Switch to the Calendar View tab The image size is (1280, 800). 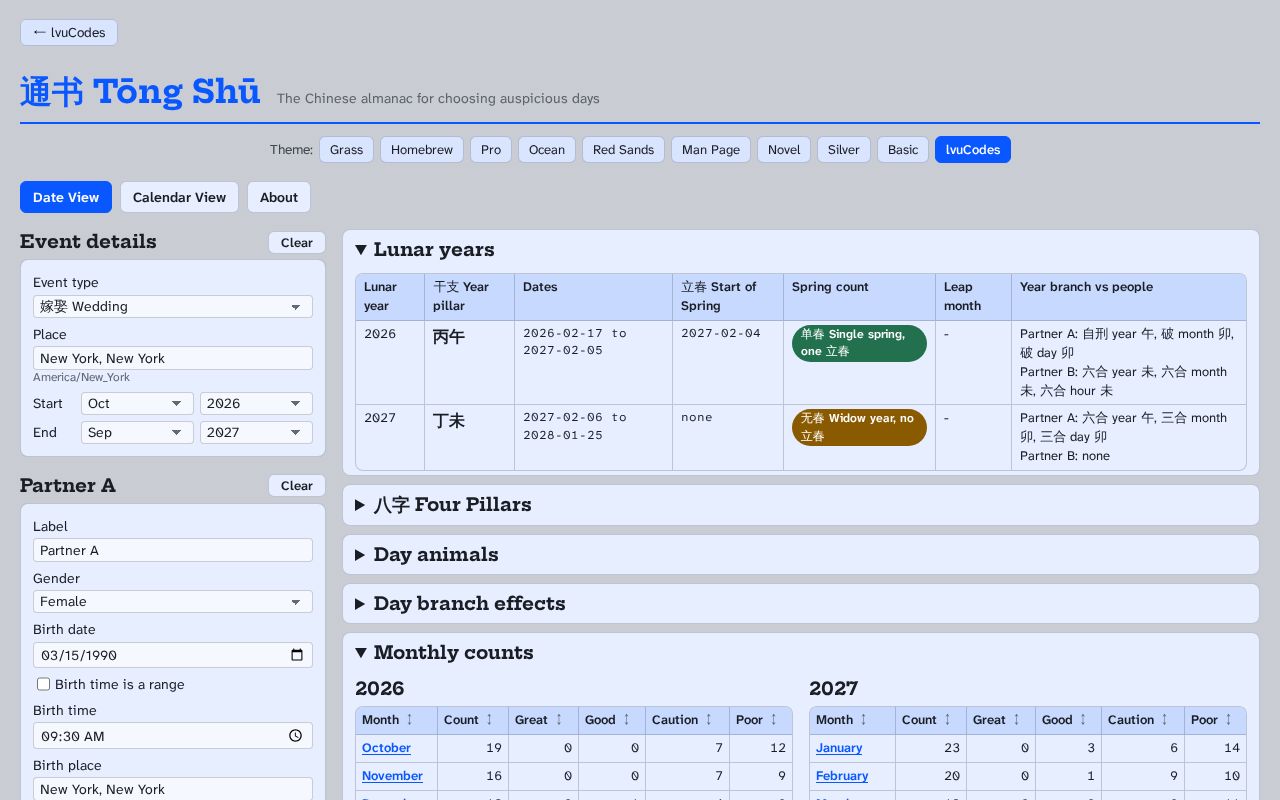tap(180, 197)
